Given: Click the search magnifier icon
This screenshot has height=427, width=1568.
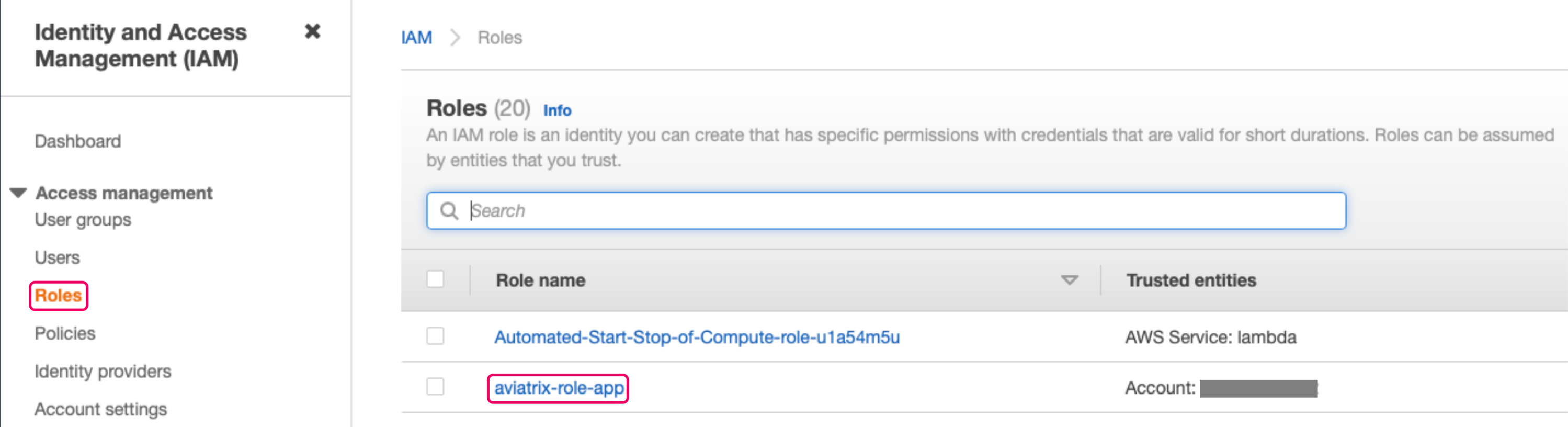Looking at the screenshot, I should coord(449,210).
